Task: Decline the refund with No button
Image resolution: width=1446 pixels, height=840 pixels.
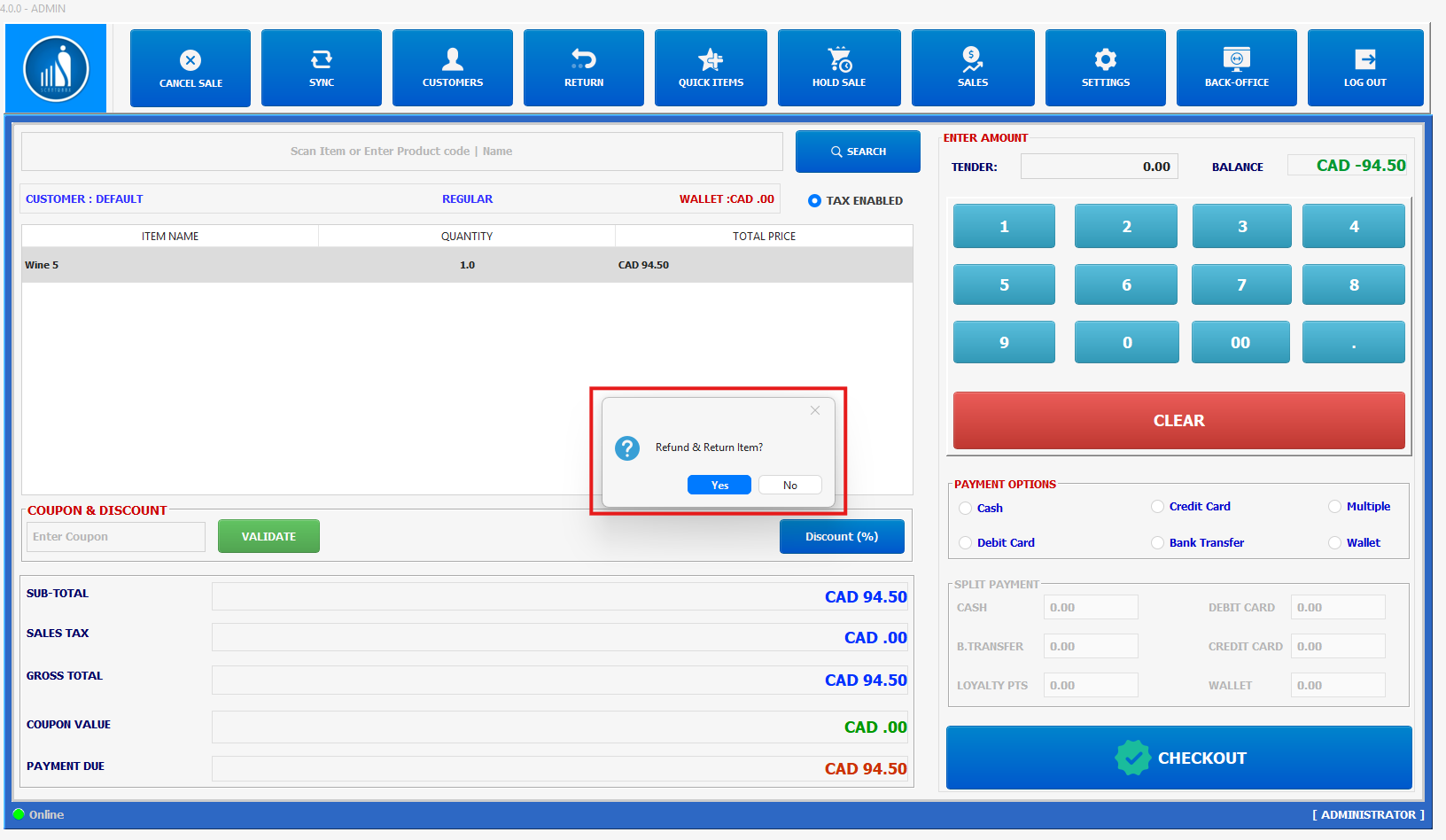Action: coord(789,486)
